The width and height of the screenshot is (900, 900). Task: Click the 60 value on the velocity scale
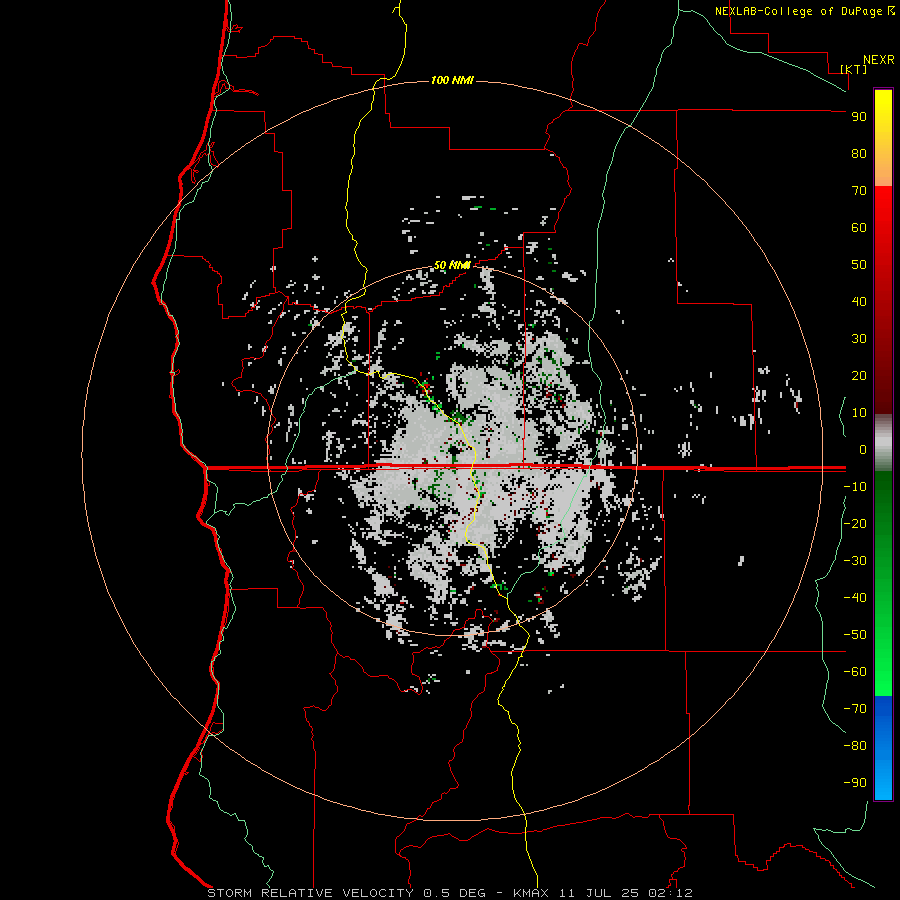(x=859, y=228)
